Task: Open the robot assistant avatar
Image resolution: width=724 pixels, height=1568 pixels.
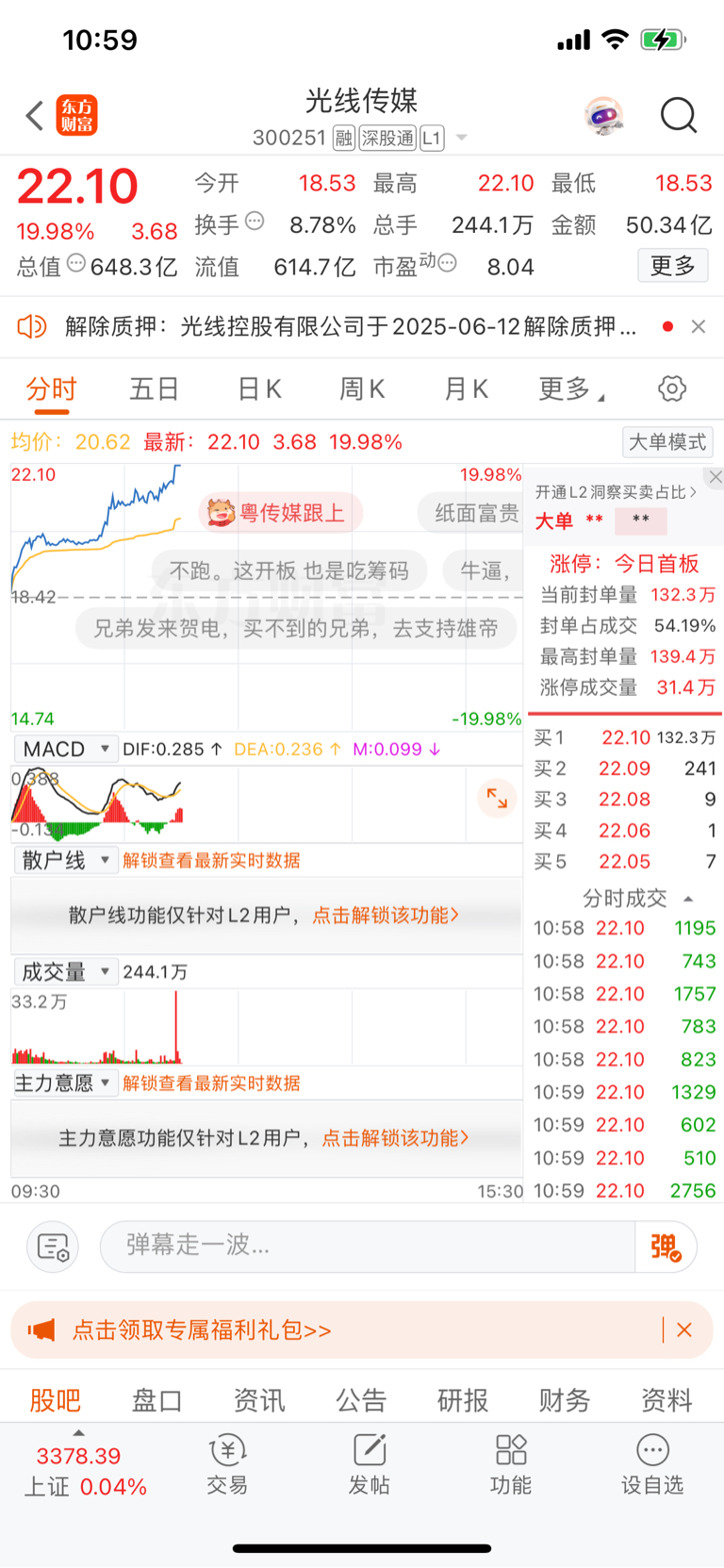Action: tap(603, 116)
